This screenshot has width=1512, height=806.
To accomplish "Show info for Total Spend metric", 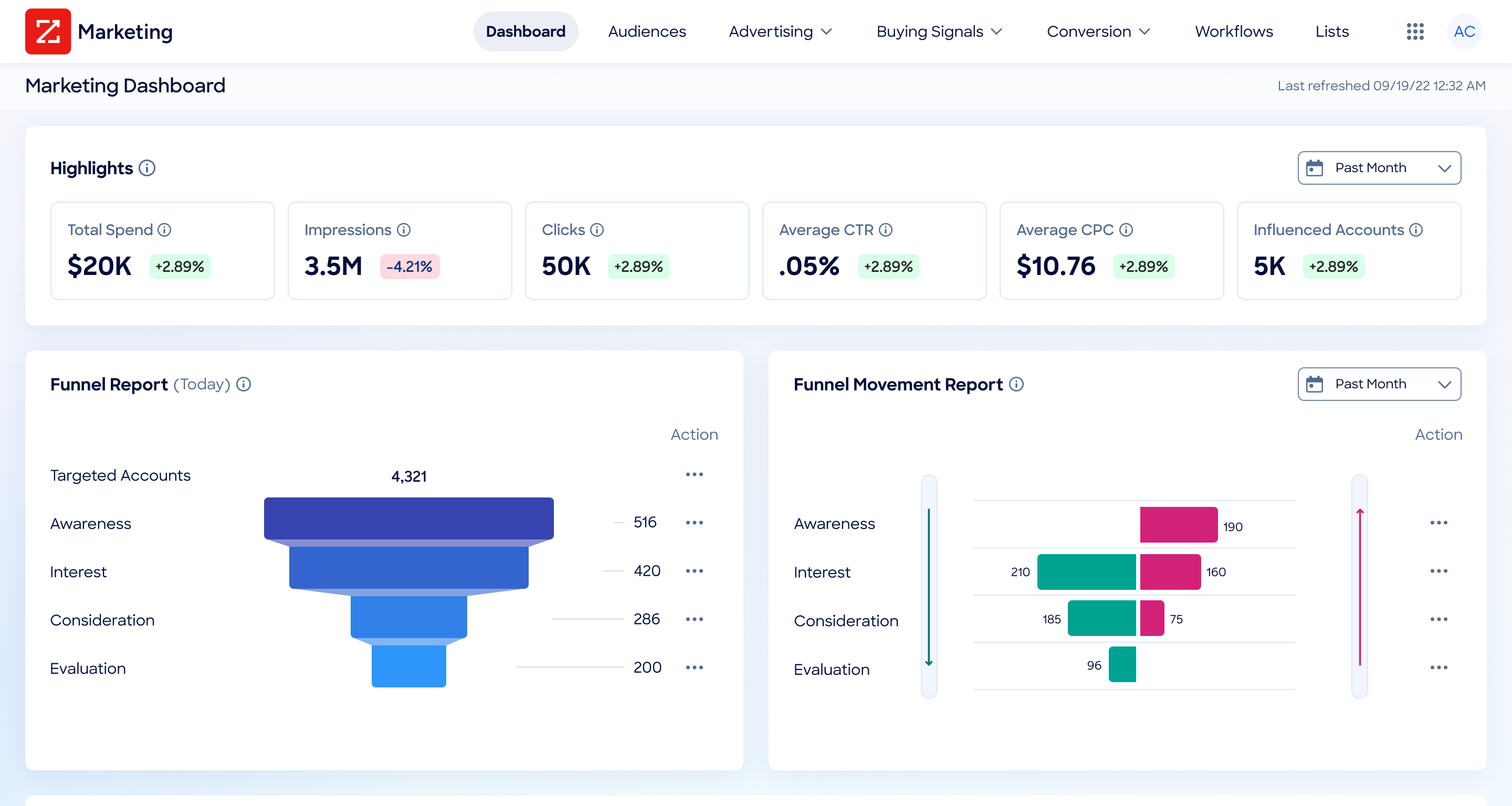I will 164,230.
